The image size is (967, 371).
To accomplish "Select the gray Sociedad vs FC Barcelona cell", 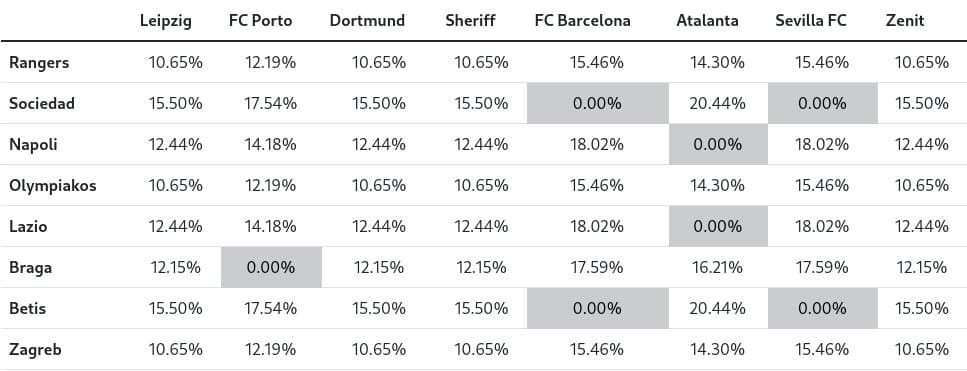I will click(598, 104).
